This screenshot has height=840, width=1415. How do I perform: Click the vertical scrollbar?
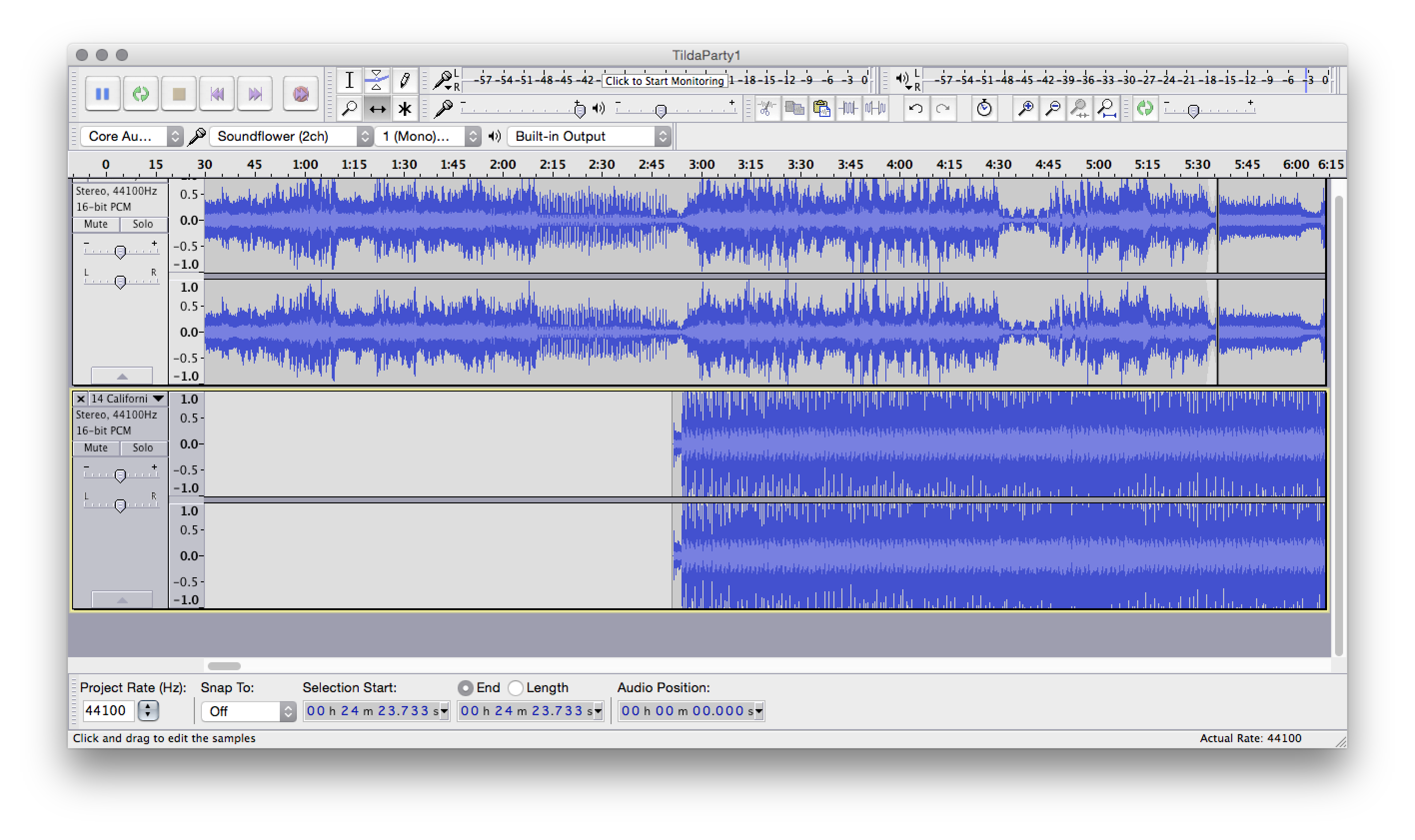pos(1339,425)
